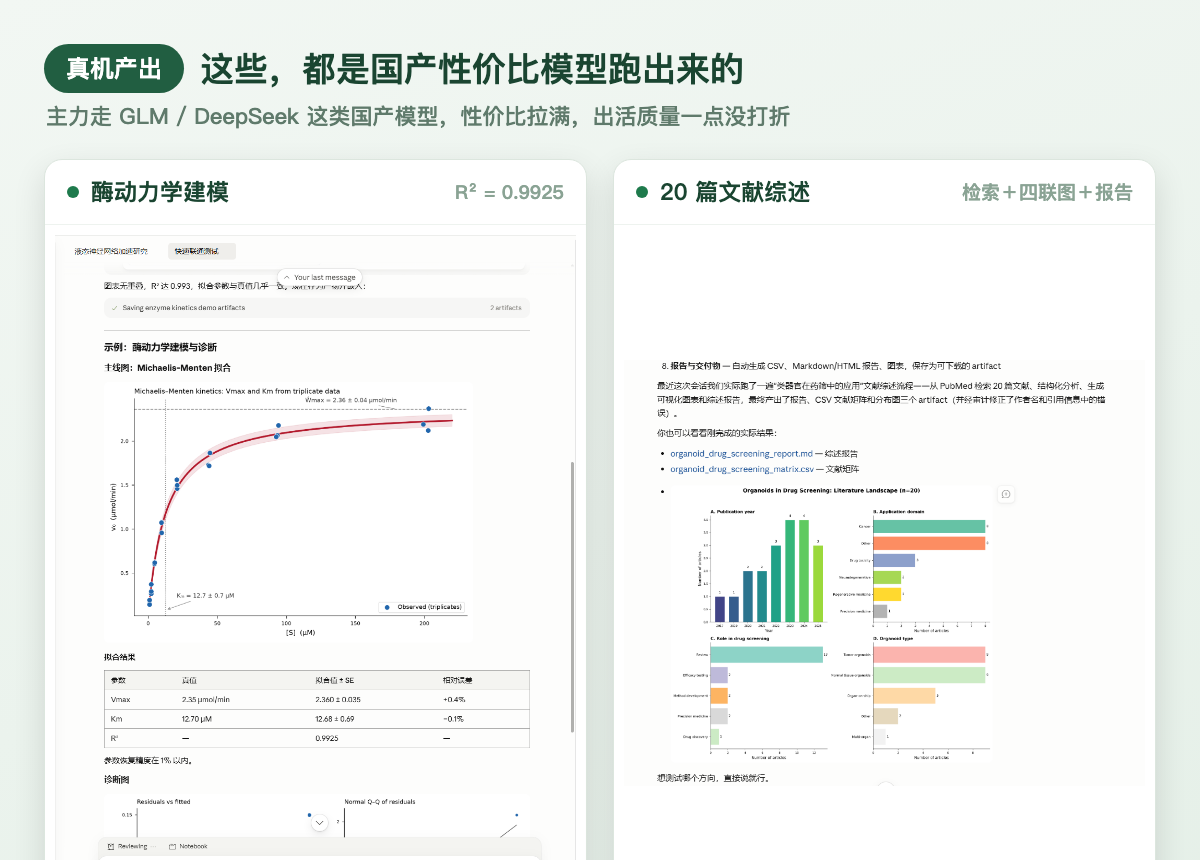
Task: Click the 酶动力学建模 card title
Action: tap(160, 192)
